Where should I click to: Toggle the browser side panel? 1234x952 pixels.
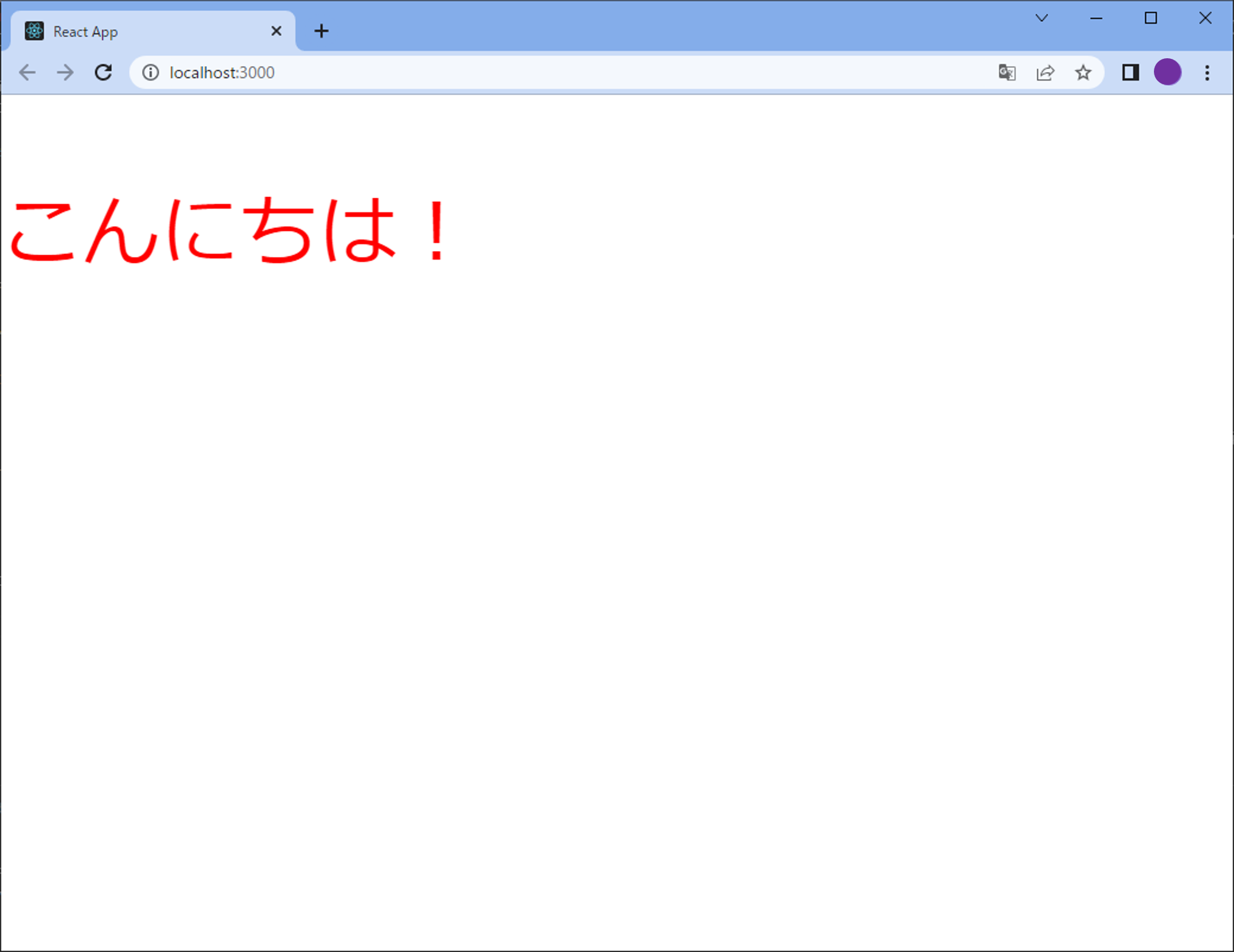(1130, 73)
